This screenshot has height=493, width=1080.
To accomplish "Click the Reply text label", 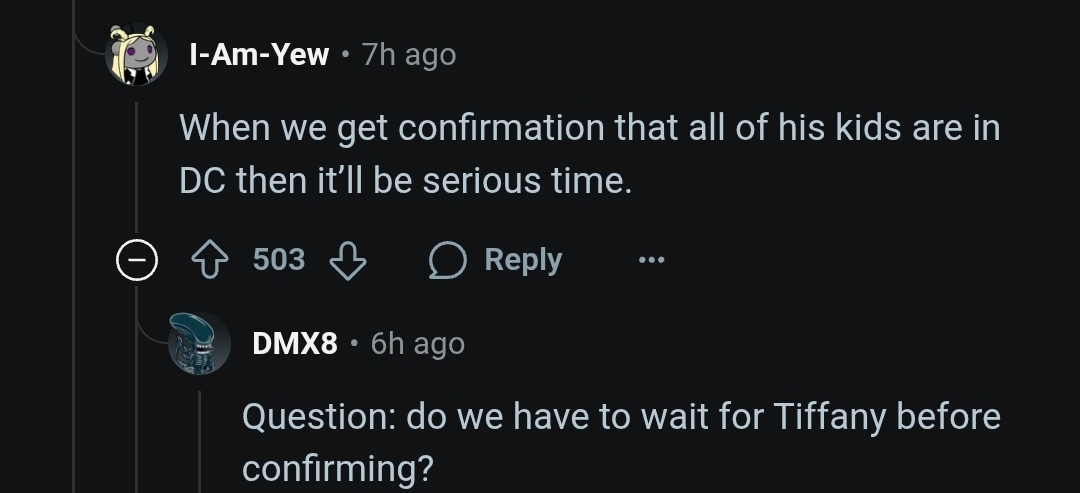I will coord(523,261).
